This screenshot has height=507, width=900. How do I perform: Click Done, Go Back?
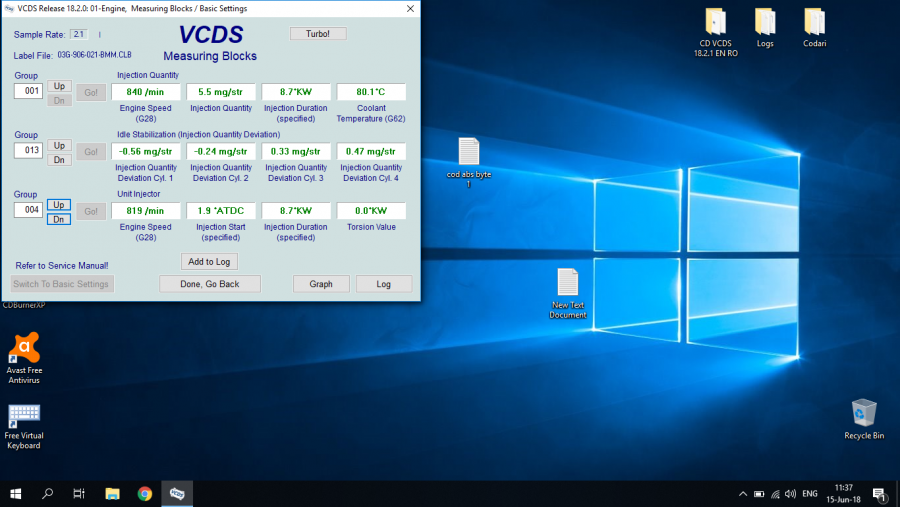point(210,284)
